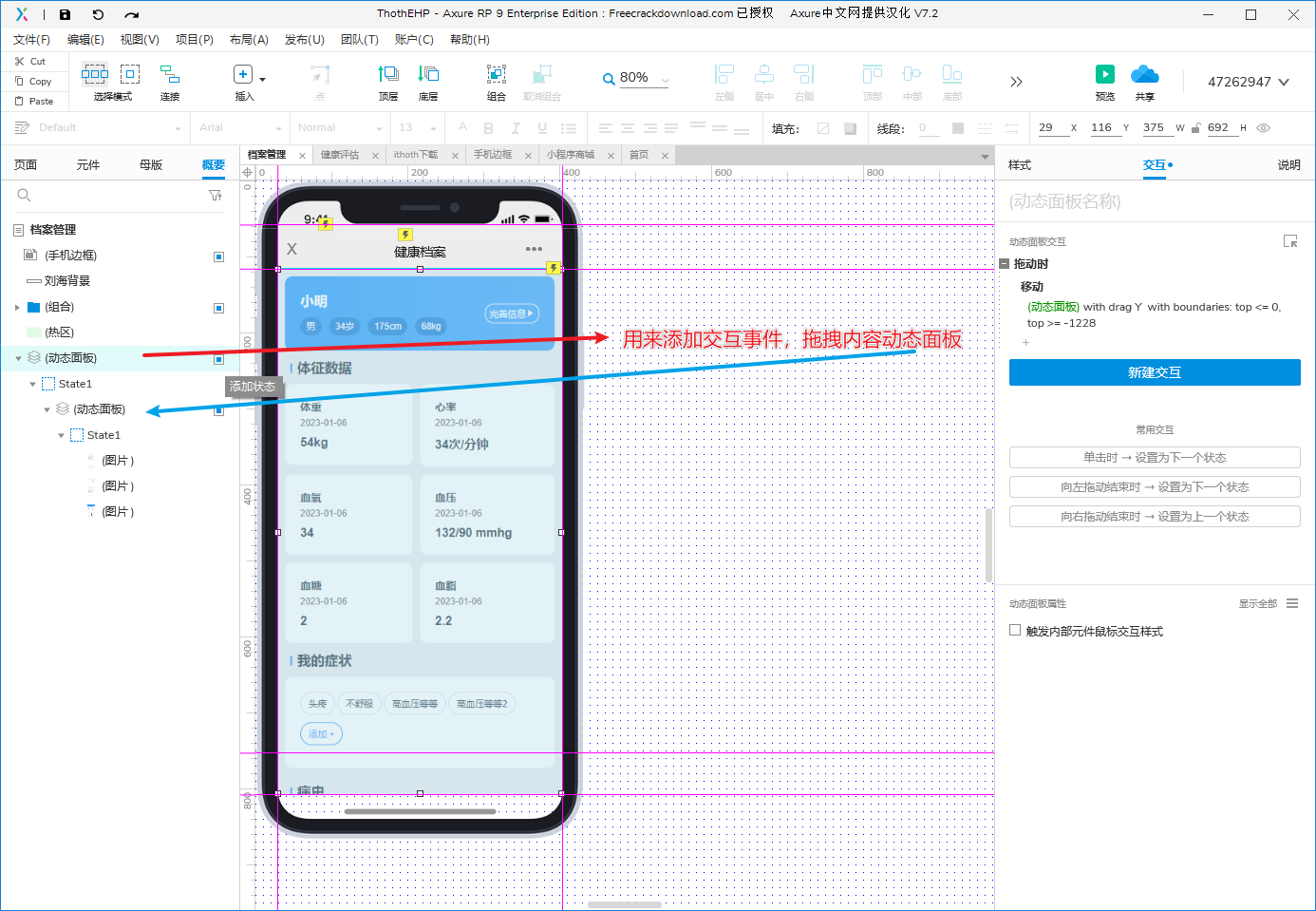The width and height of the screenshot is (1316, 911).
Task: Open the 插入 dropdown arrow
Action: [x=263, y=79]
